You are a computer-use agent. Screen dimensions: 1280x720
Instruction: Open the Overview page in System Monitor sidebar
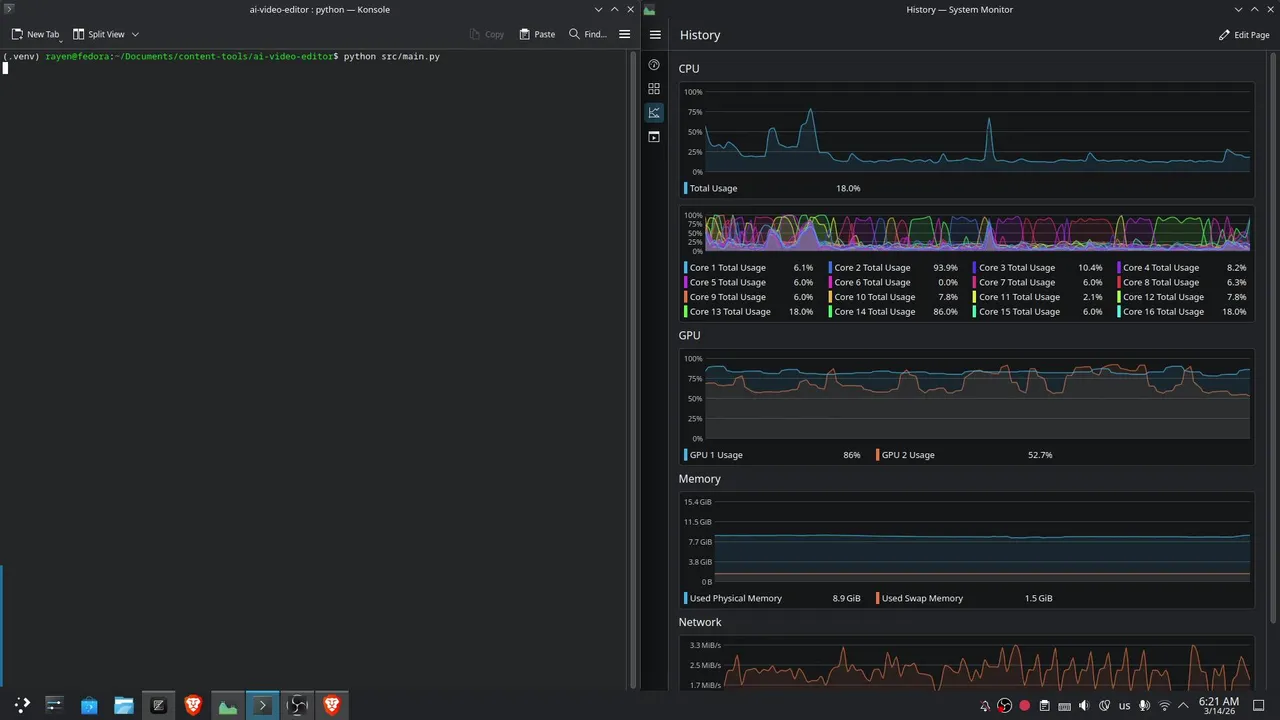pos(654,65)
